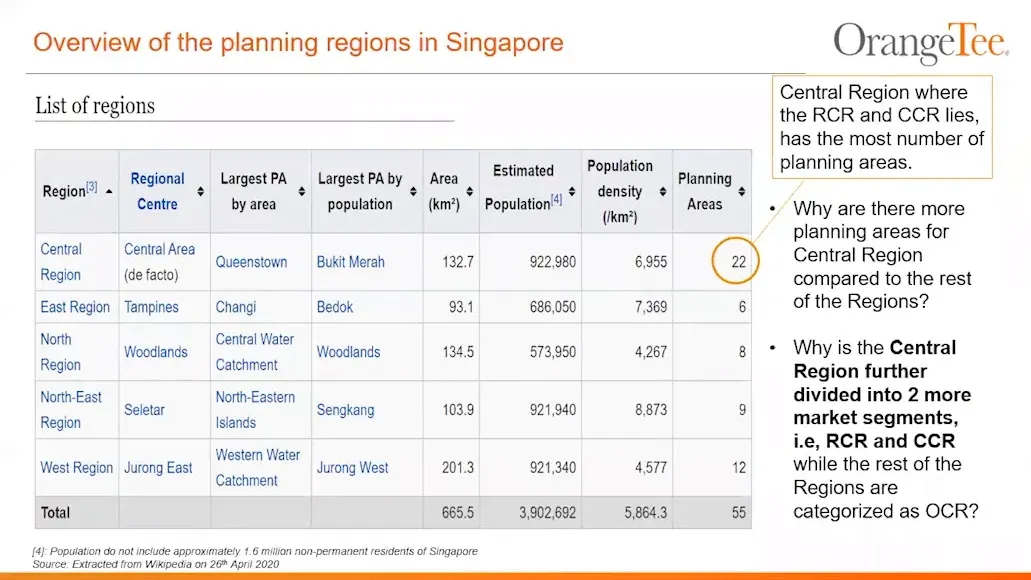Sort the Planning Areas column

click(x=741, y=191)
